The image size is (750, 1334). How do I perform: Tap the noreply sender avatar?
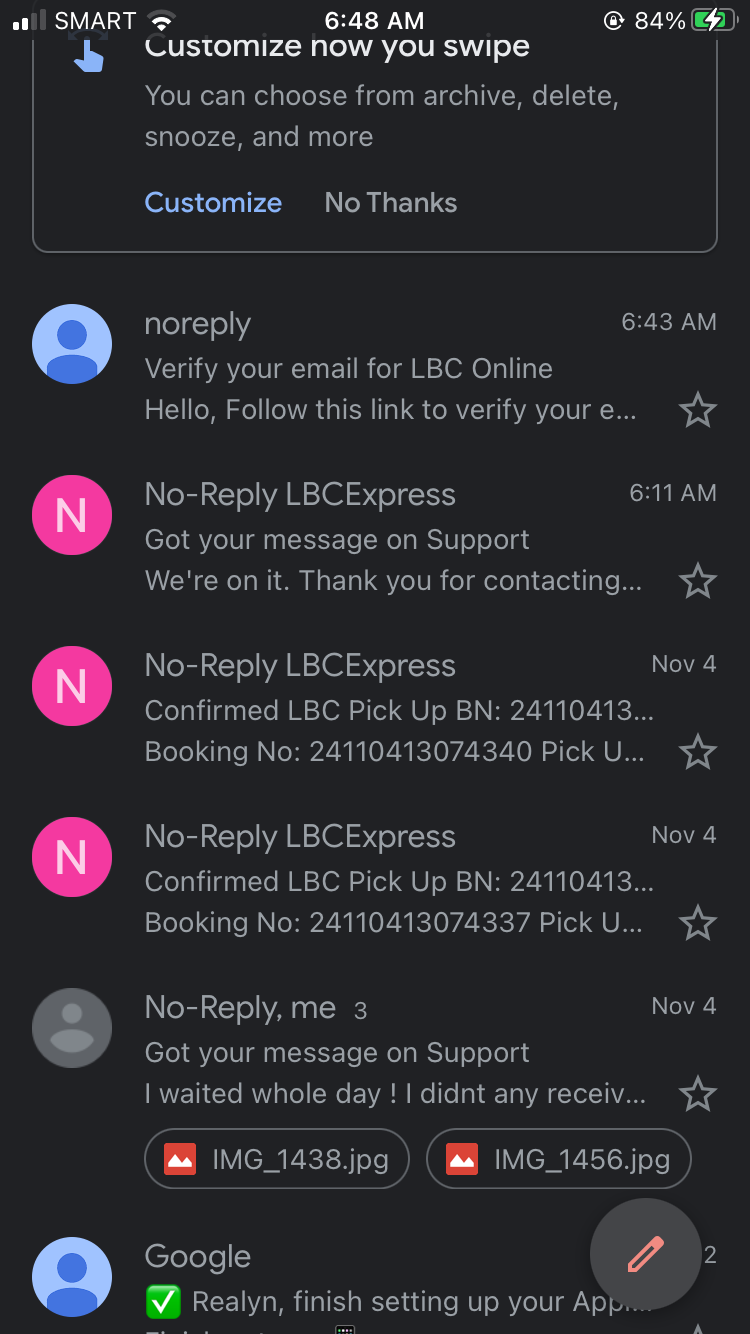tap(72, 344)
